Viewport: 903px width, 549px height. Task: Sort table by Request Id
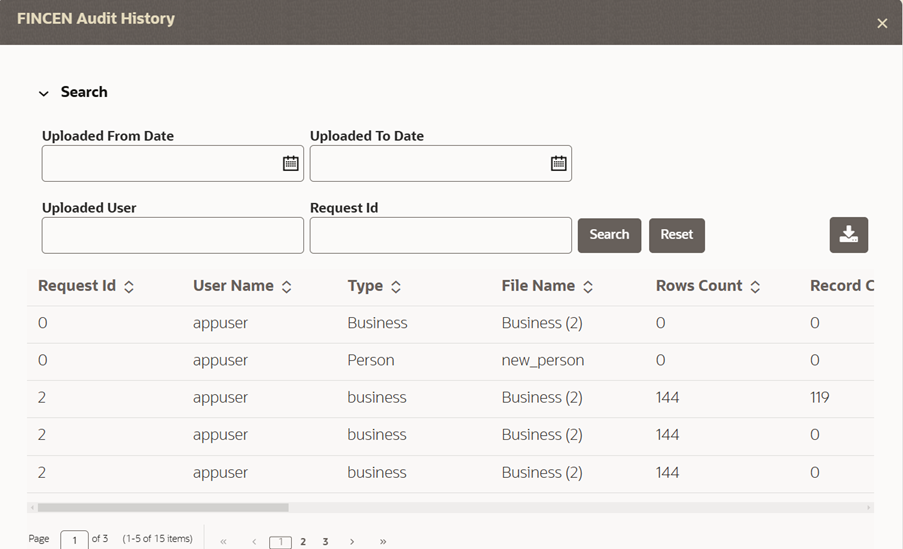129,286
